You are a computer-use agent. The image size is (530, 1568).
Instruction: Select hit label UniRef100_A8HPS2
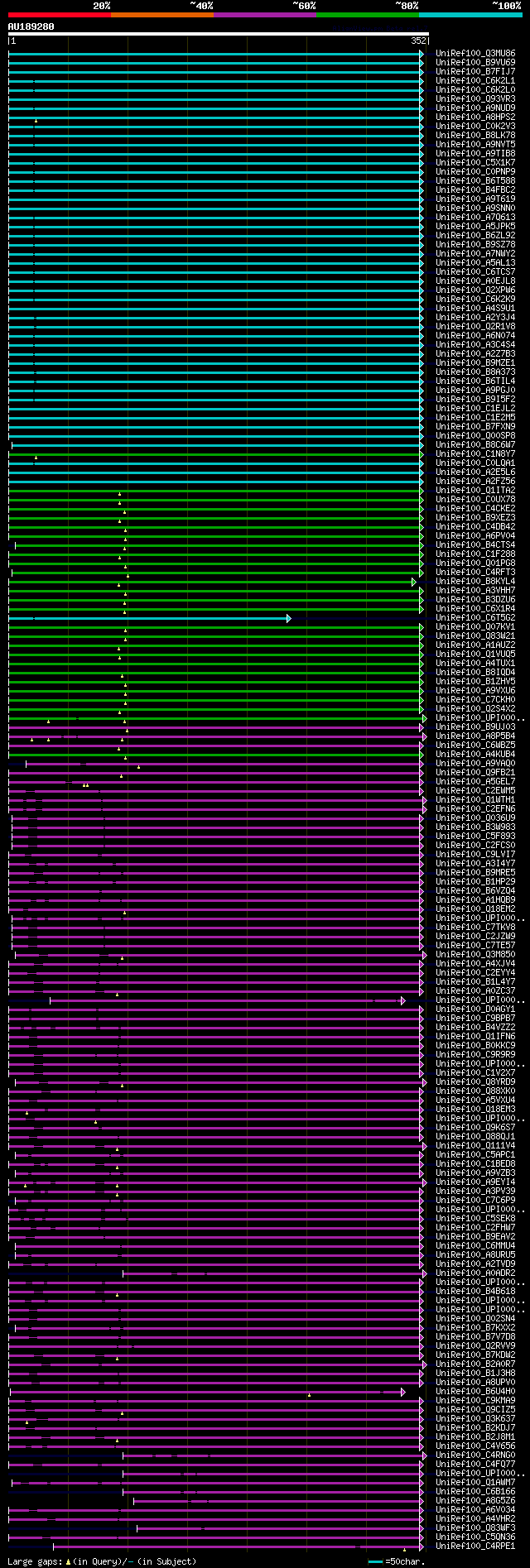[x=475, y=117]
